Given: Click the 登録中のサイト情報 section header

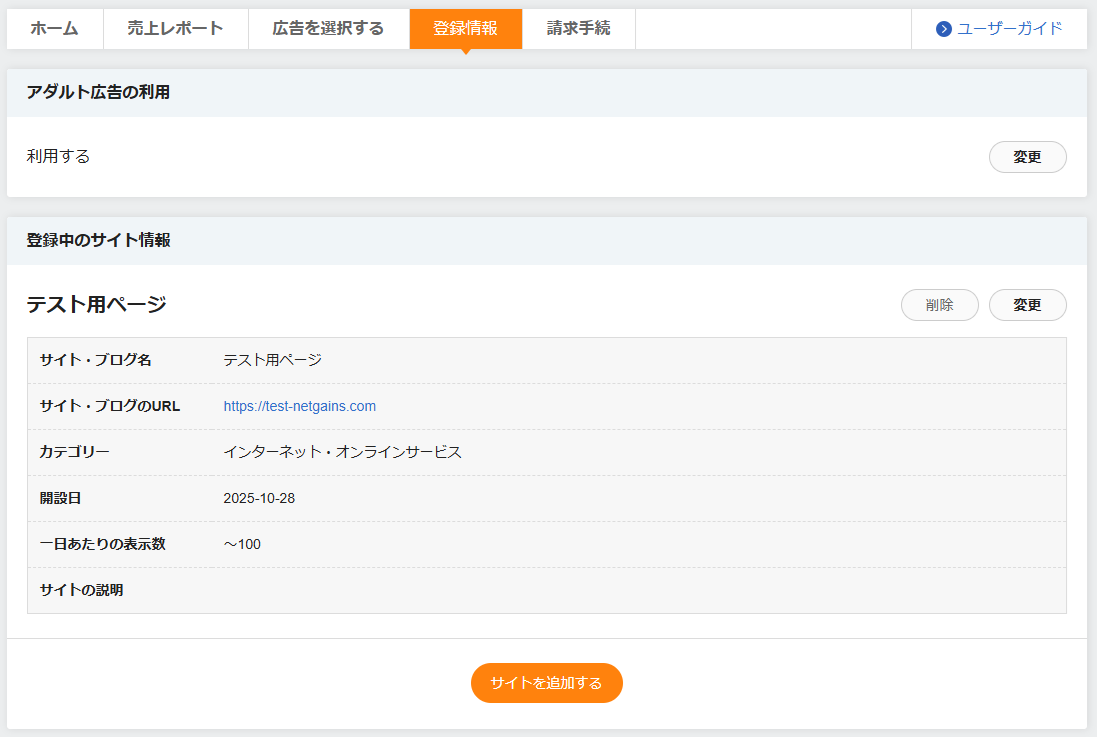Looking at the screenshot, I should (98, 241).
